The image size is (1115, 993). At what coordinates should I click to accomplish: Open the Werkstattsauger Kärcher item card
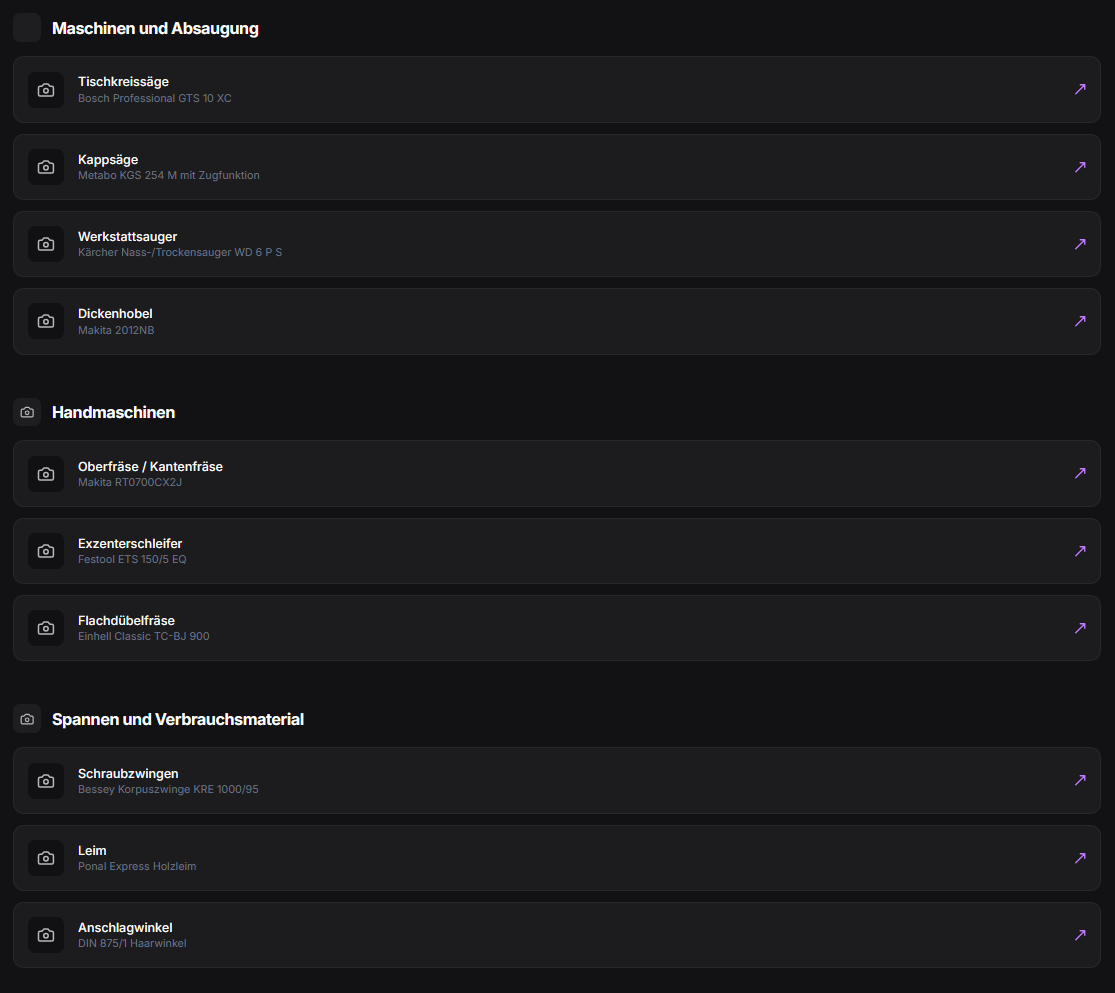[557, 244]
